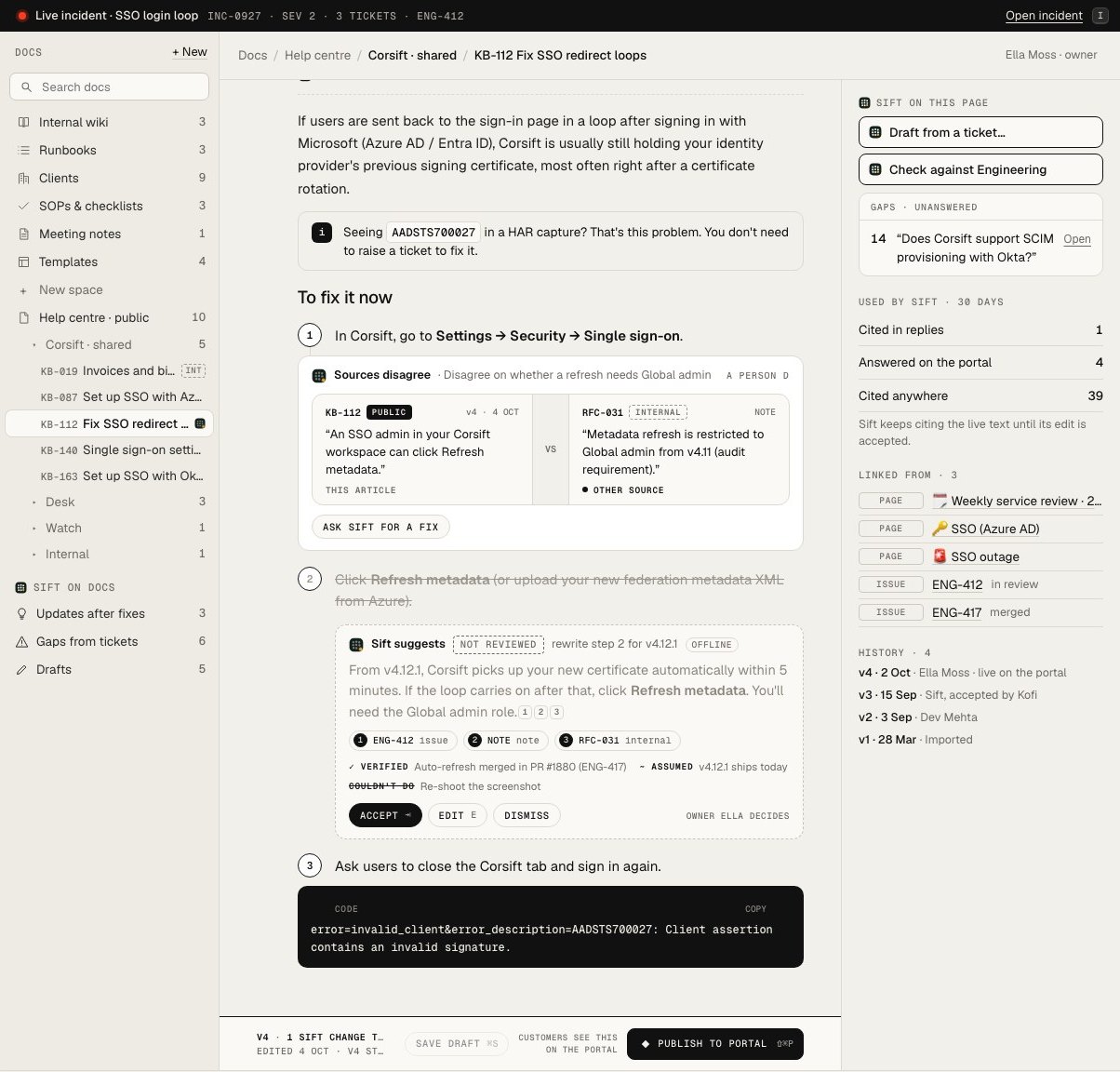Click the + New docs button
The height and width of the screenshot is (1072, 1120).
[190, 52]
